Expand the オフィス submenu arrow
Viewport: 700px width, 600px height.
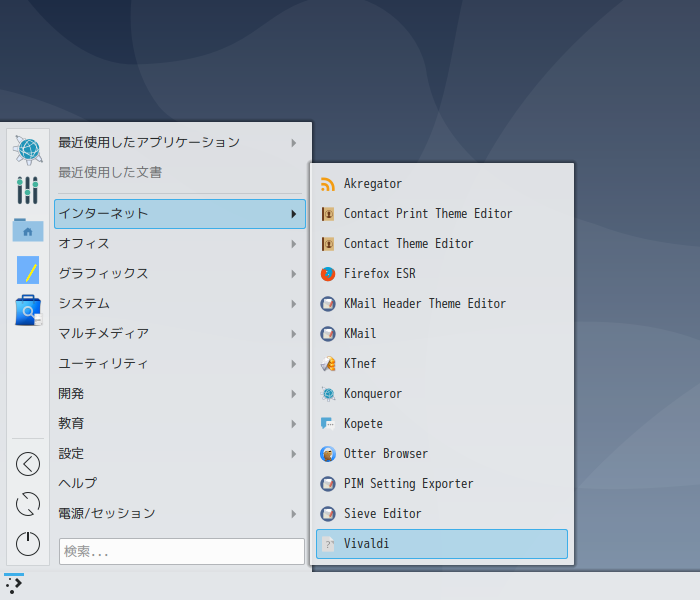(x=294, y=244)
